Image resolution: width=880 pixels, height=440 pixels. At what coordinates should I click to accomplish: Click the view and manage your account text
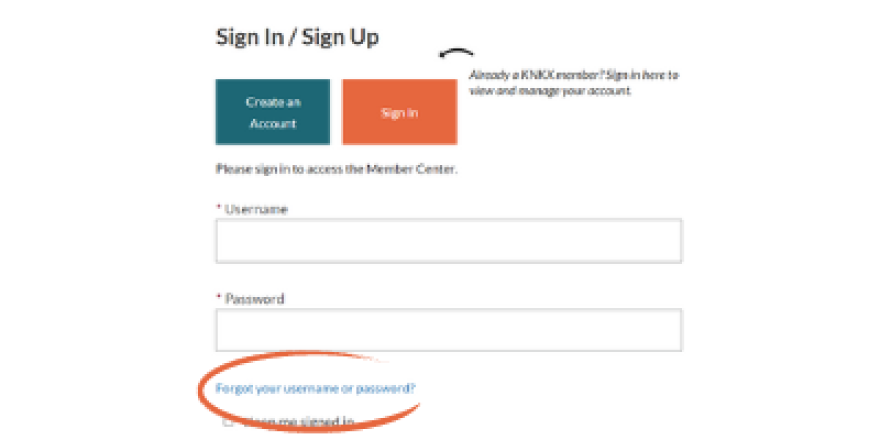coord(551,90)
